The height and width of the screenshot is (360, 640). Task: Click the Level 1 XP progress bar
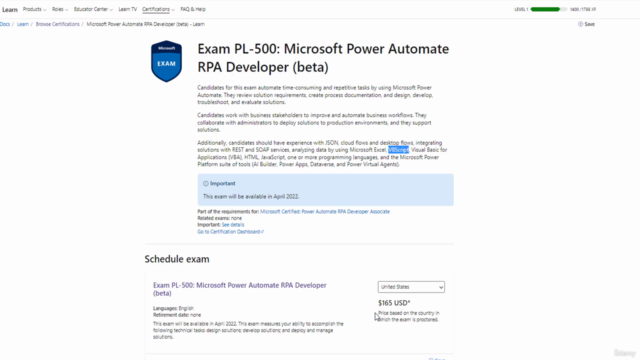point(548,9)
